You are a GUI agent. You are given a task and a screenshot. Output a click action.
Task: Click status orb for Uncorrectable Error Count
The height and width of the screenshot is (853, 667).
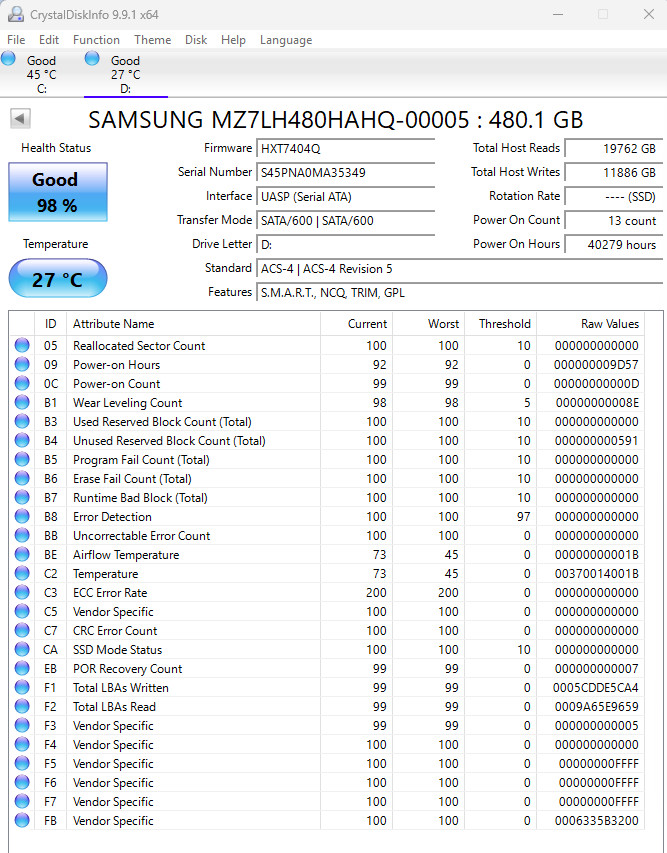[x=22, y=536]
